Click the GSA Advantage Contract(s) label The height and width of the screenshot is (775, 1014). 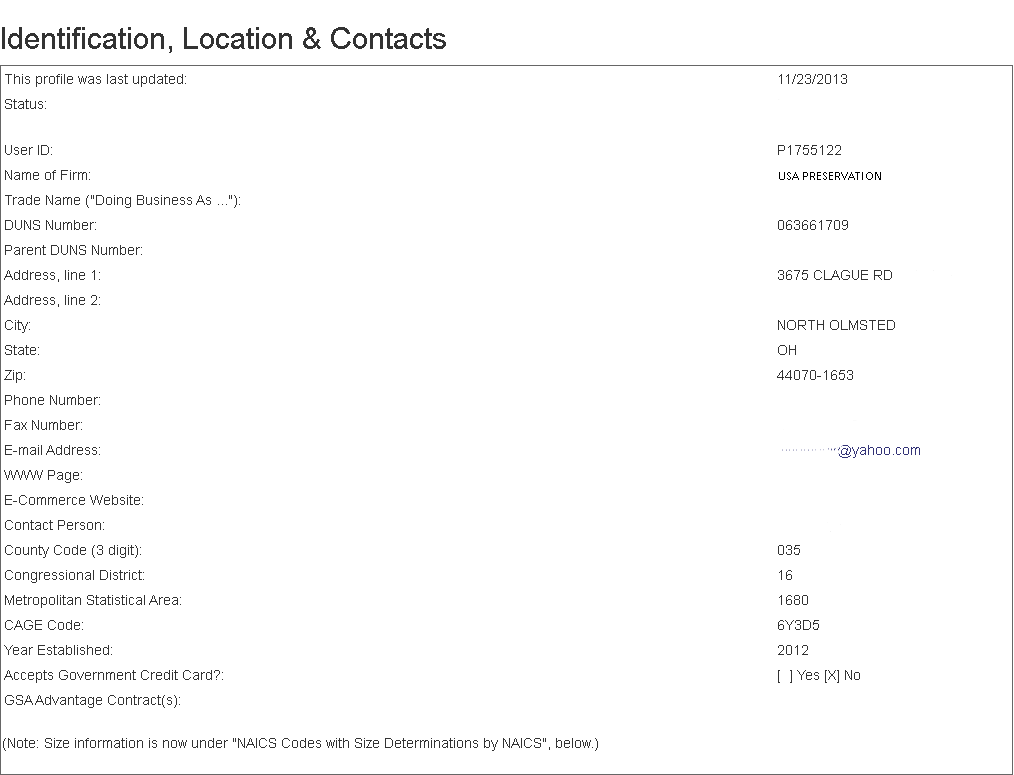92,700
